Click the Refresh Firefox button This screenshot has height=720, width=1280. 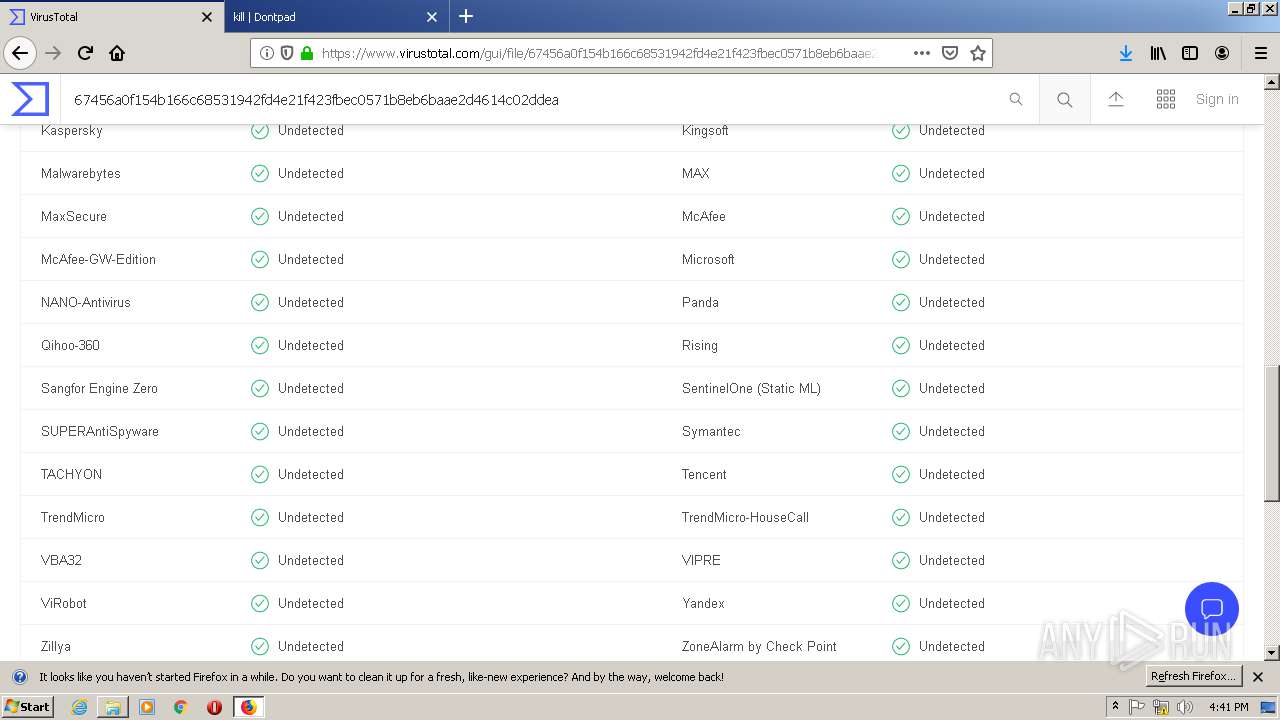pos(1193,676)
